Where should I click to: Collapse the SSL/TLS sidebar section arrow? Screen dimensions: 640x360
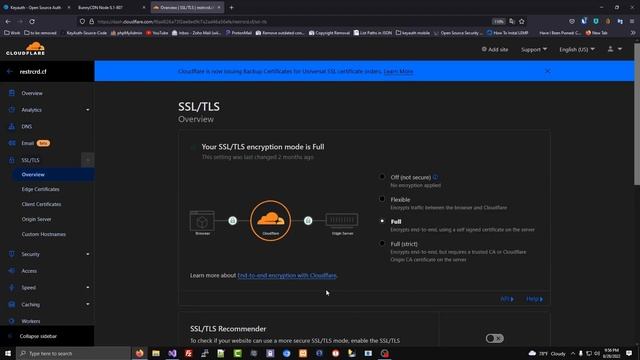(88, 160)
